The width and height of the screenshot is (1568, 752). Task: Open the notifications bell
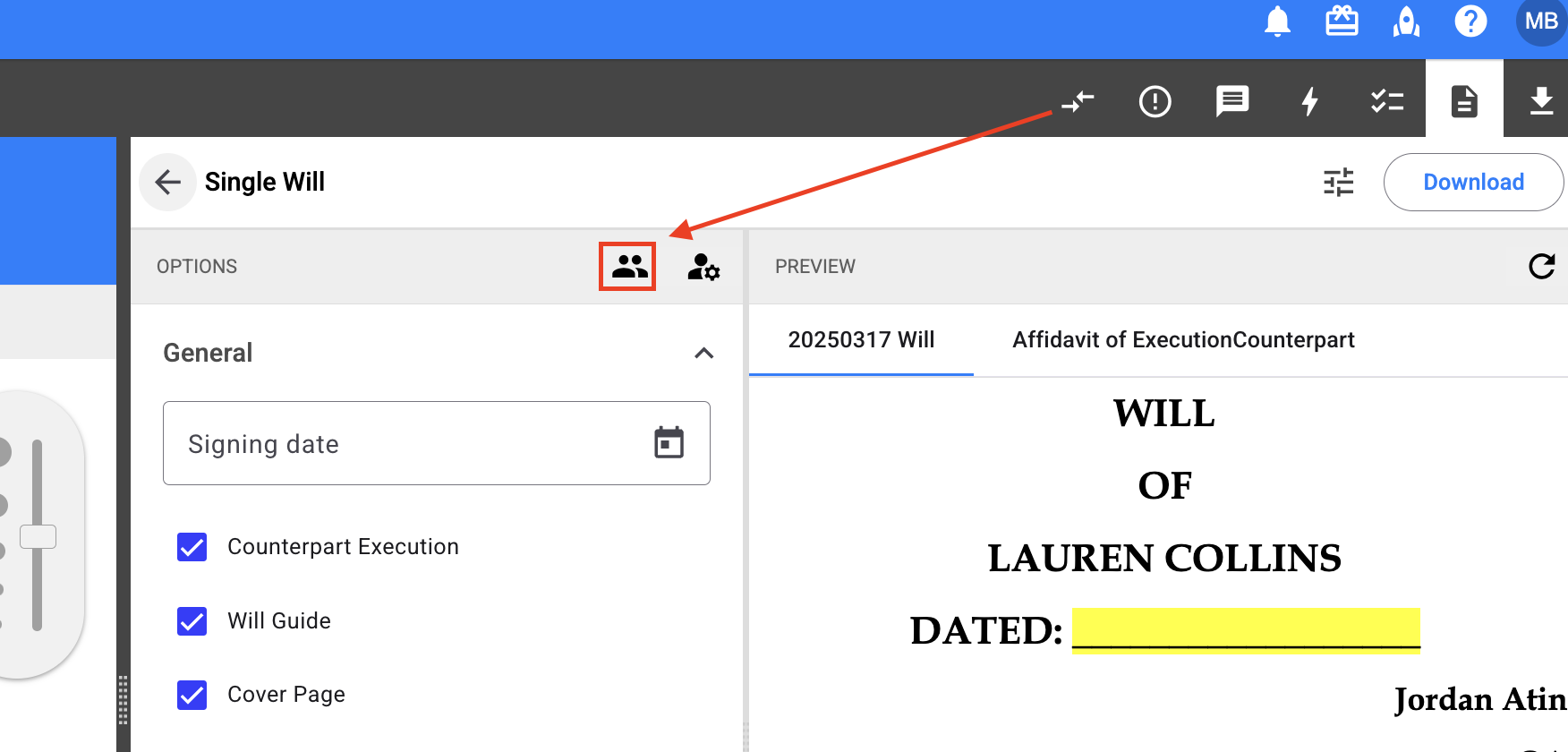tap(1277, 21)
